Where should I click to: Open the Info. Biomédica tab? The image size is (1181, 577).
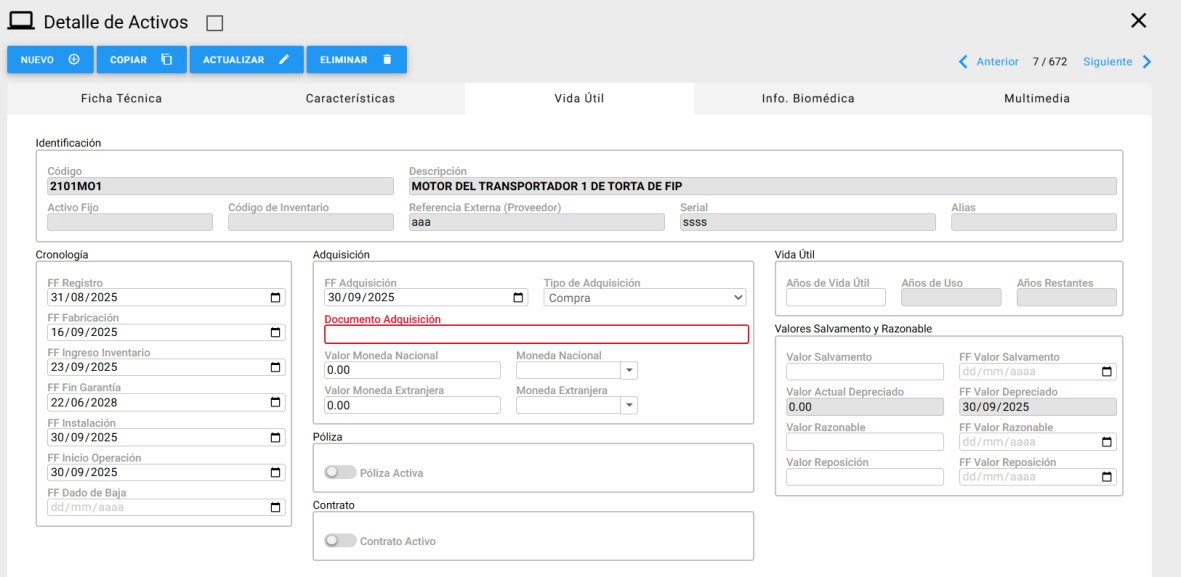808,98
